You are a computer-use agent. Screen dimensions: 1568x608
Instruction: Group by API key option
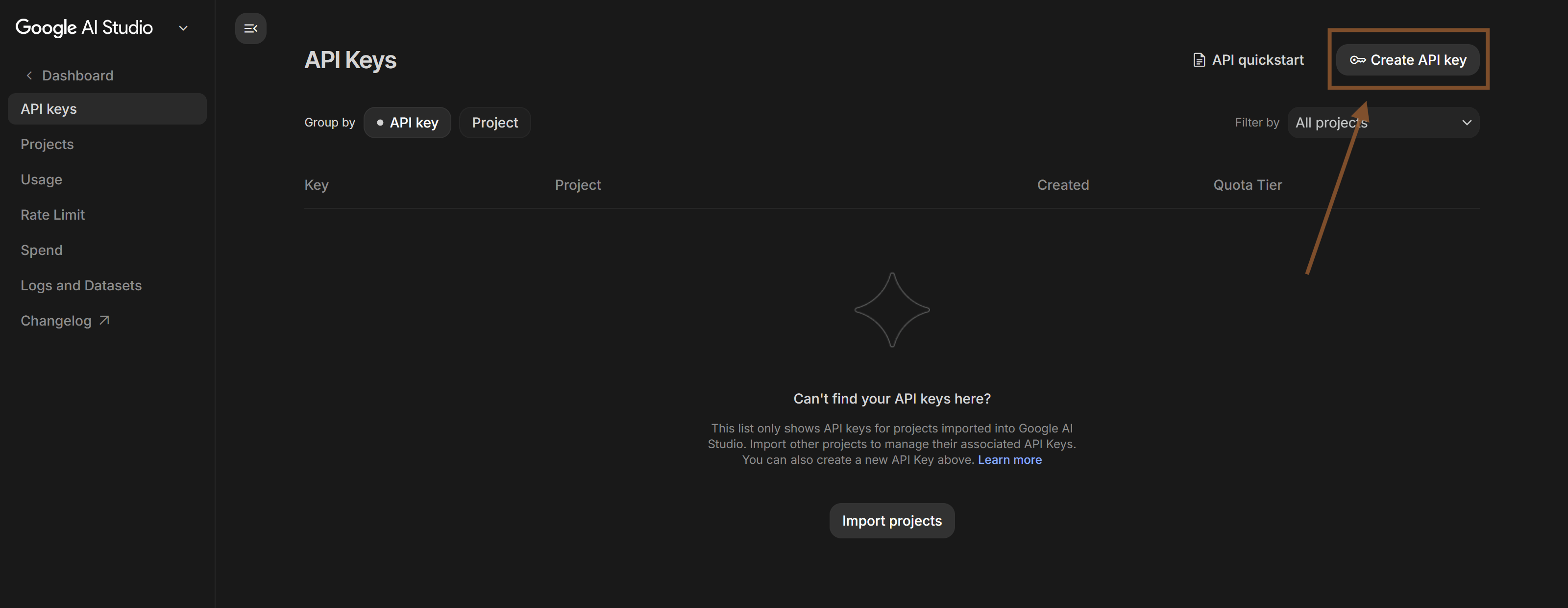tap(407, 123)
